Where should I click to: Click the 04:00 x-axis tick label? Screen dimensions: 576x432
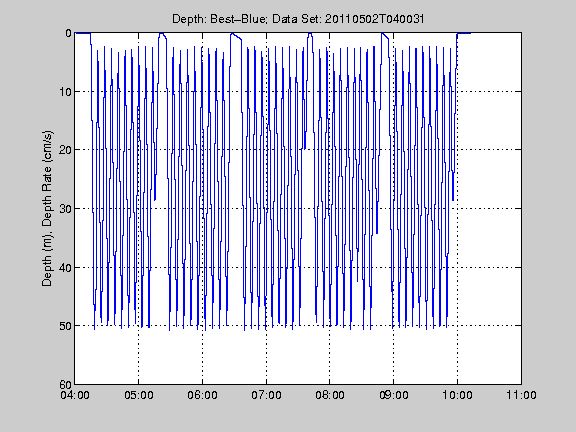coord(75,395)
